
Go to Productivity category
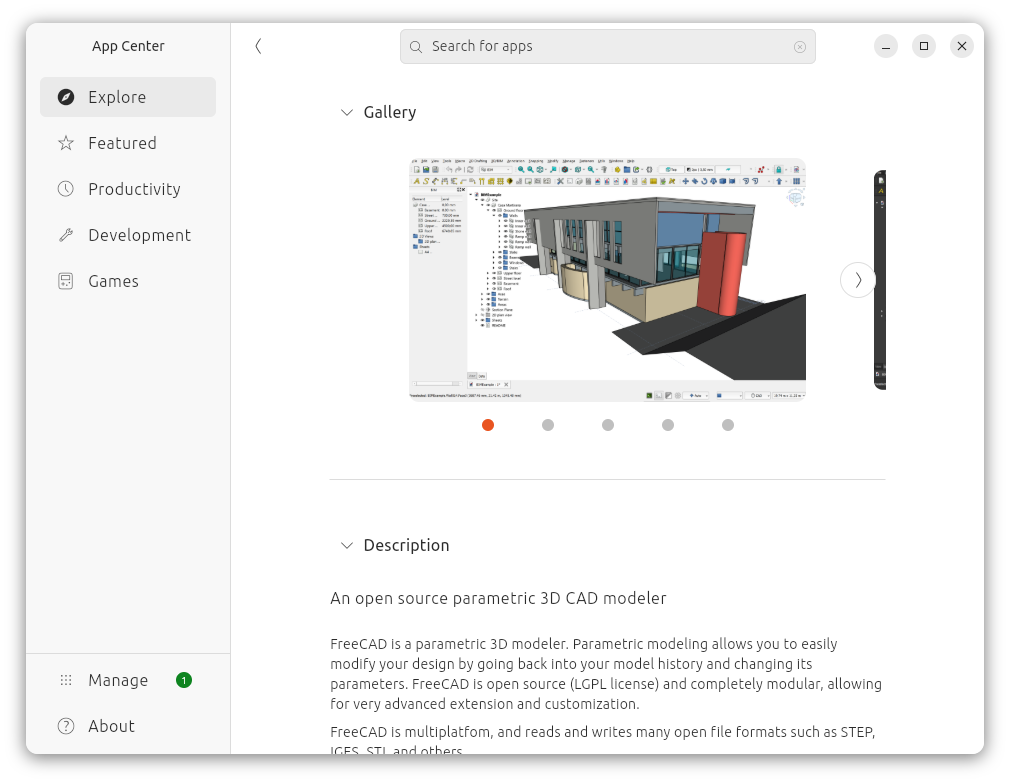click(128, 189)
